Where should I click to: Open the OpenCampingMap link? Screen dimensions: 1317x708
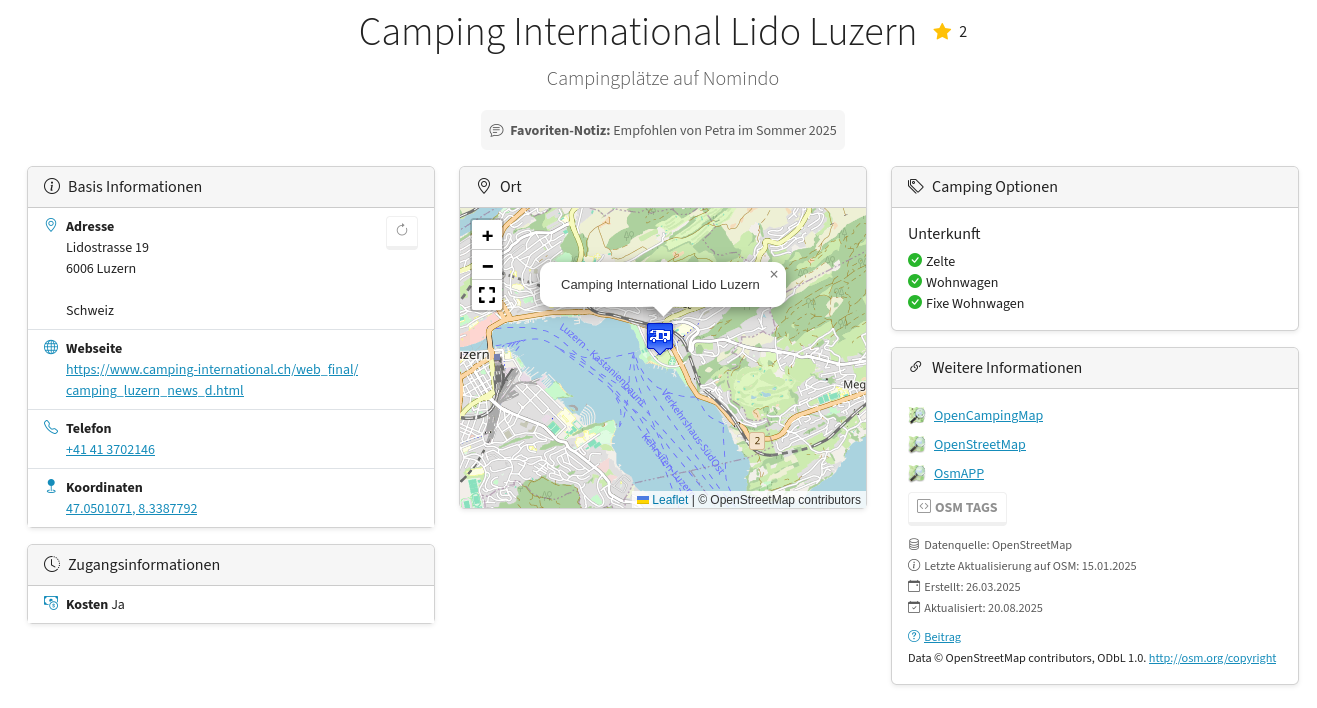point(988,416)
